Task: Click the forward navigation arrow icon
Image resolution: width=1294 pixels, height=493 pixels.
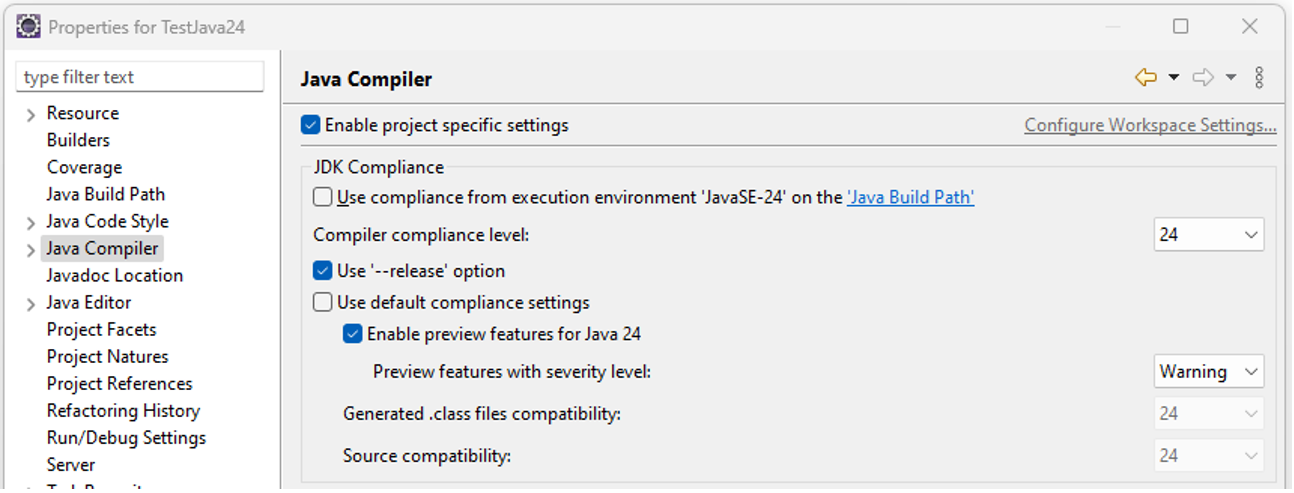Action: point(1204,78)
